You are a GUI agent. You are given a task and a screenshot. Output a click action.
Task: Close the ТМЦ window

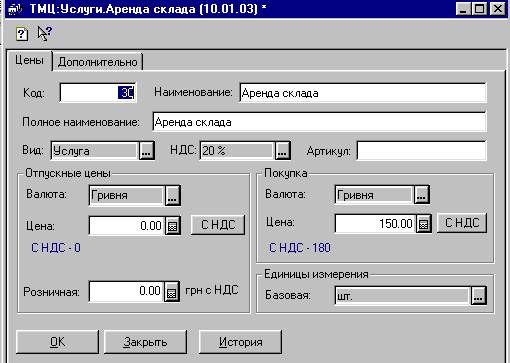498,8
